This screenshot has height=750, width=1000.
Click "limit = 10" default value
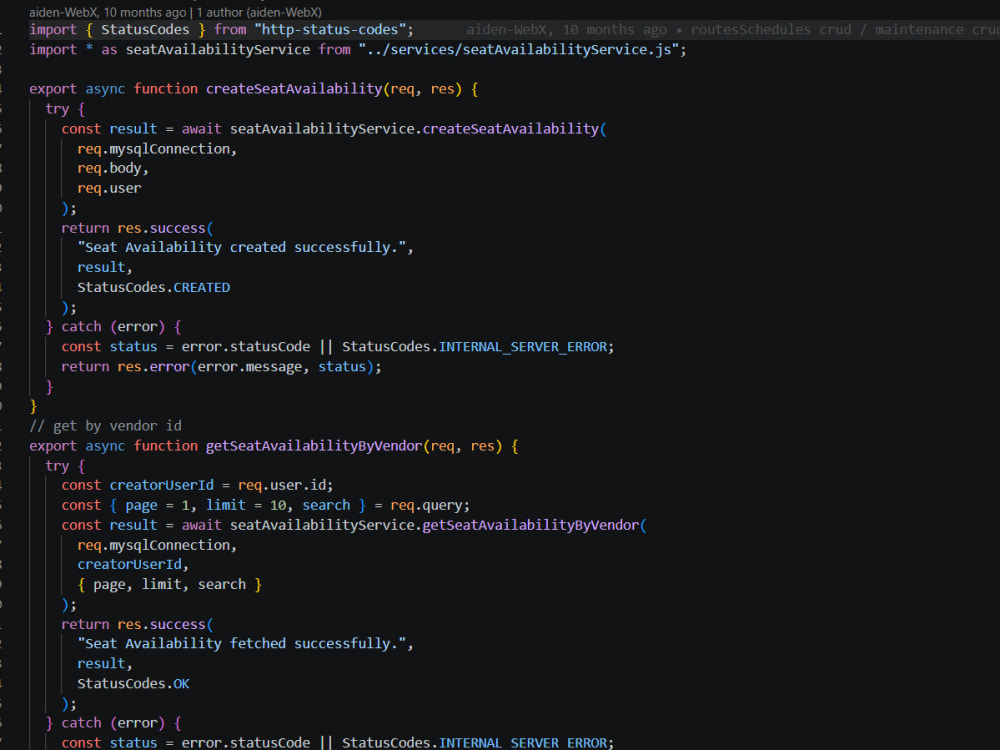246,505
